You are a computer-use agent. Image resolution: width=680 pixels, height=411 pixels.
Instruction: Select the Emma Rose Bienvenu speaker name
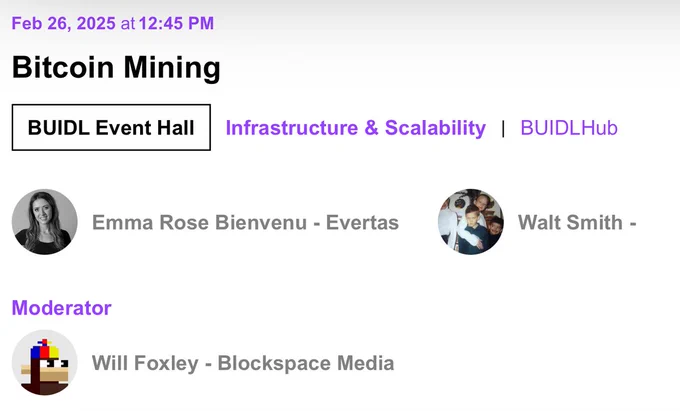coord(199,222)
